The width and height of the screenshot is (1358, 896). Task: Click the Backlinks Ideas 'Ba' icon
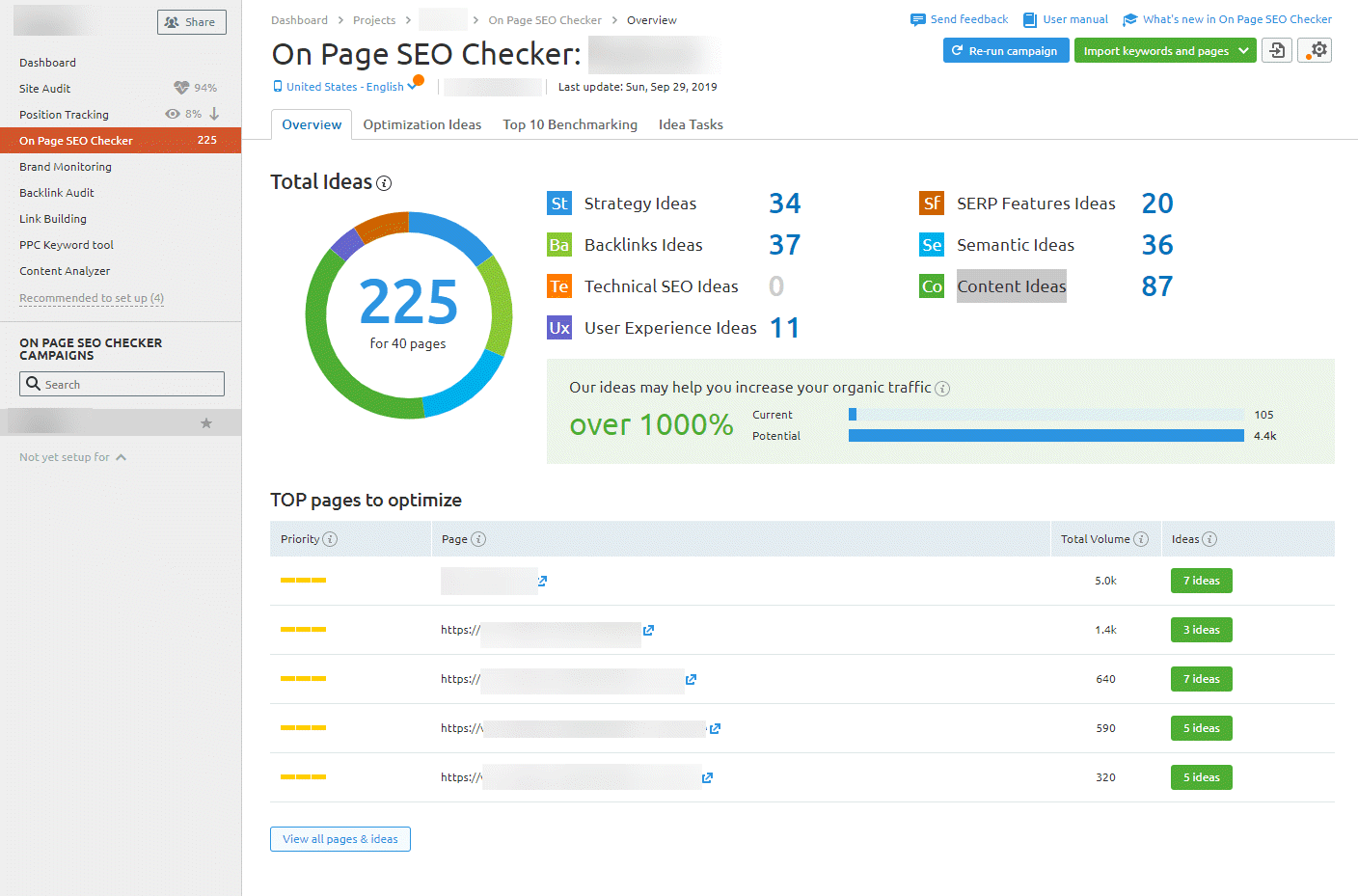[559, 245]
